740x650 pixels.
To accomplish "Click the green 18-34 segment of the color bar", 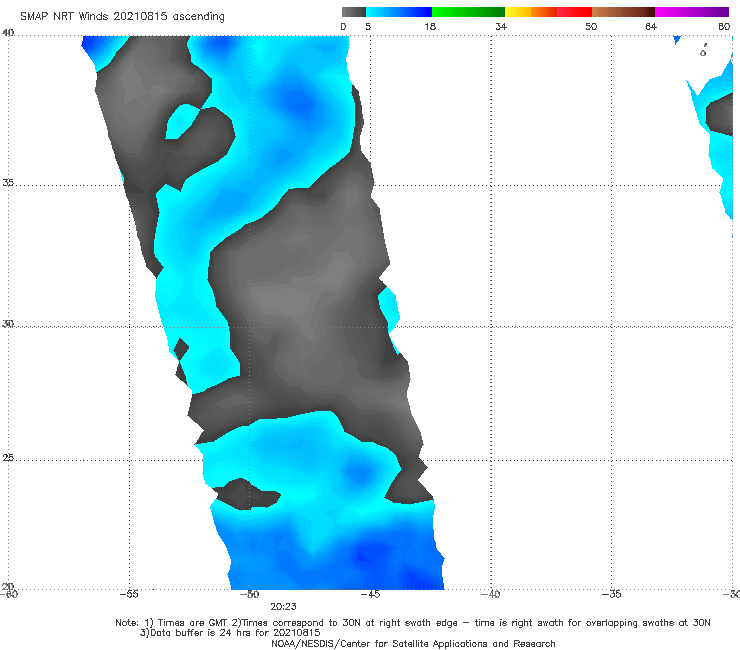I will click(468, 12).
